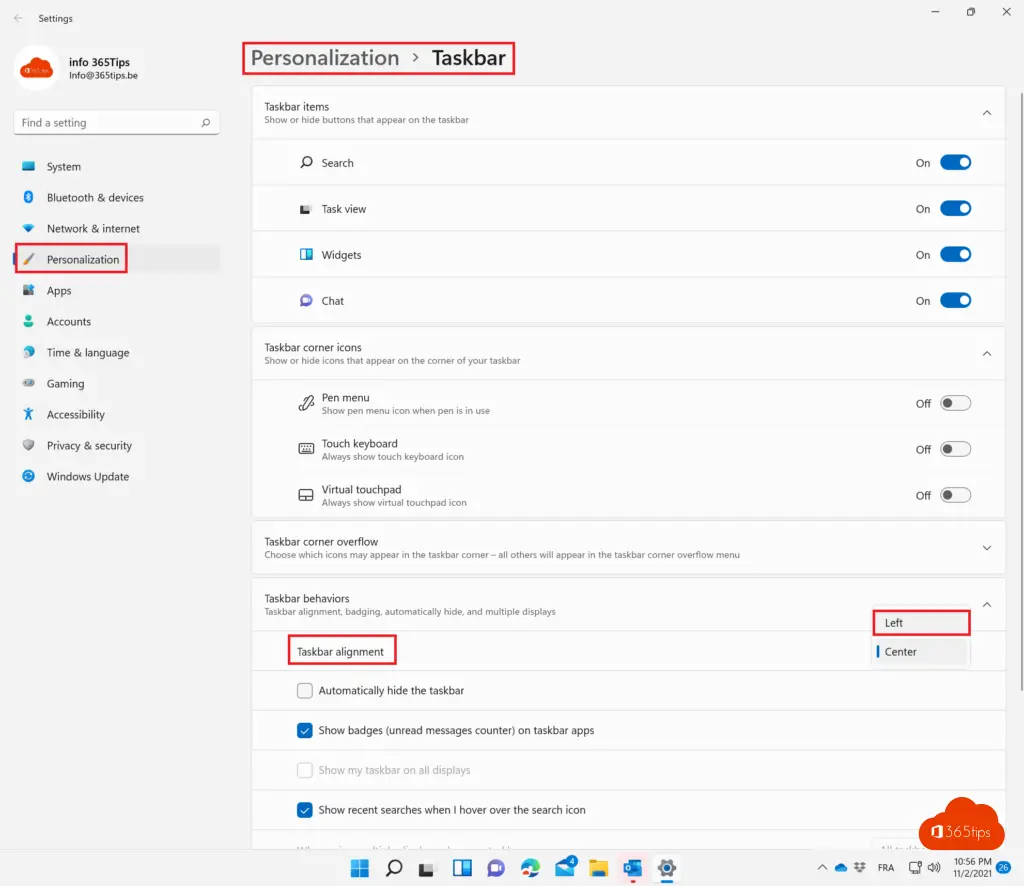Open File Explorer from the taskbar
Screen dimensions: 1024x886
598,868
